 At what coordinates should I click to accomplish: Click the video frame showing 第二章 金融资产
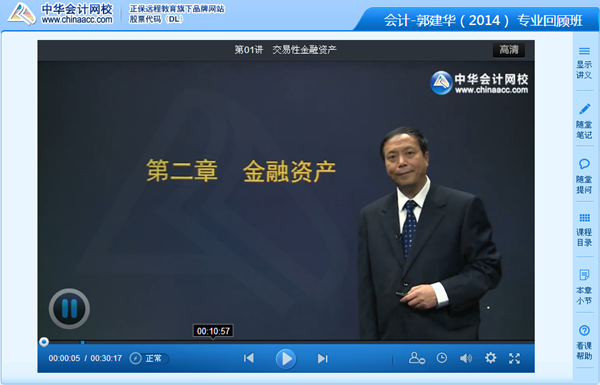click(286, 201)
